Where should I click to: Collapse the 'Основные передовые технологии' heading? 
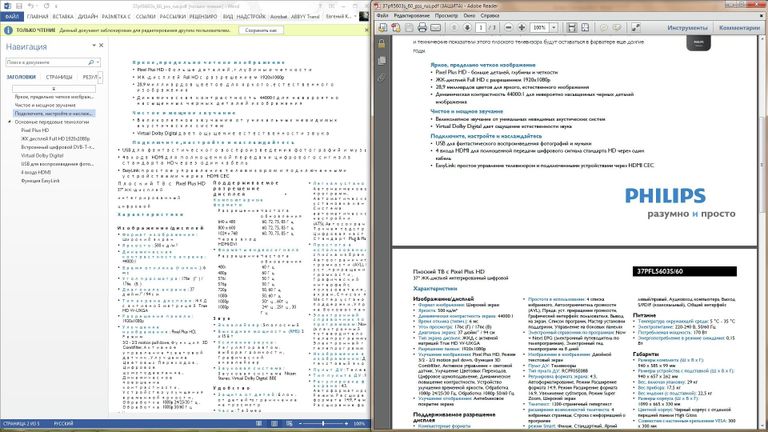tap(9, 122)
